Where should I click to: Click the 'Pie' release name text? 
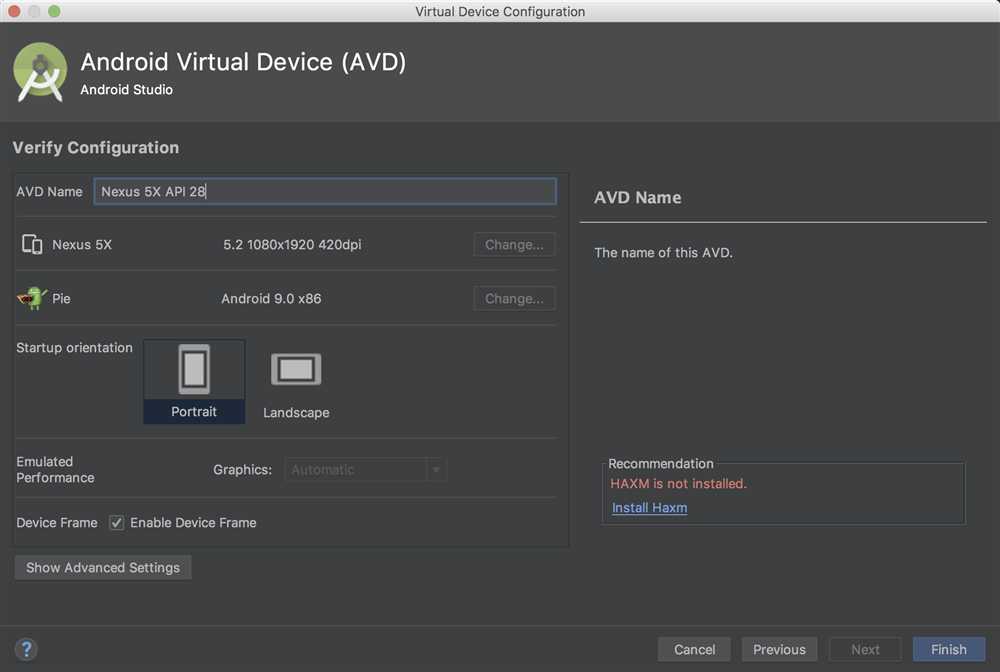point(61,298)
